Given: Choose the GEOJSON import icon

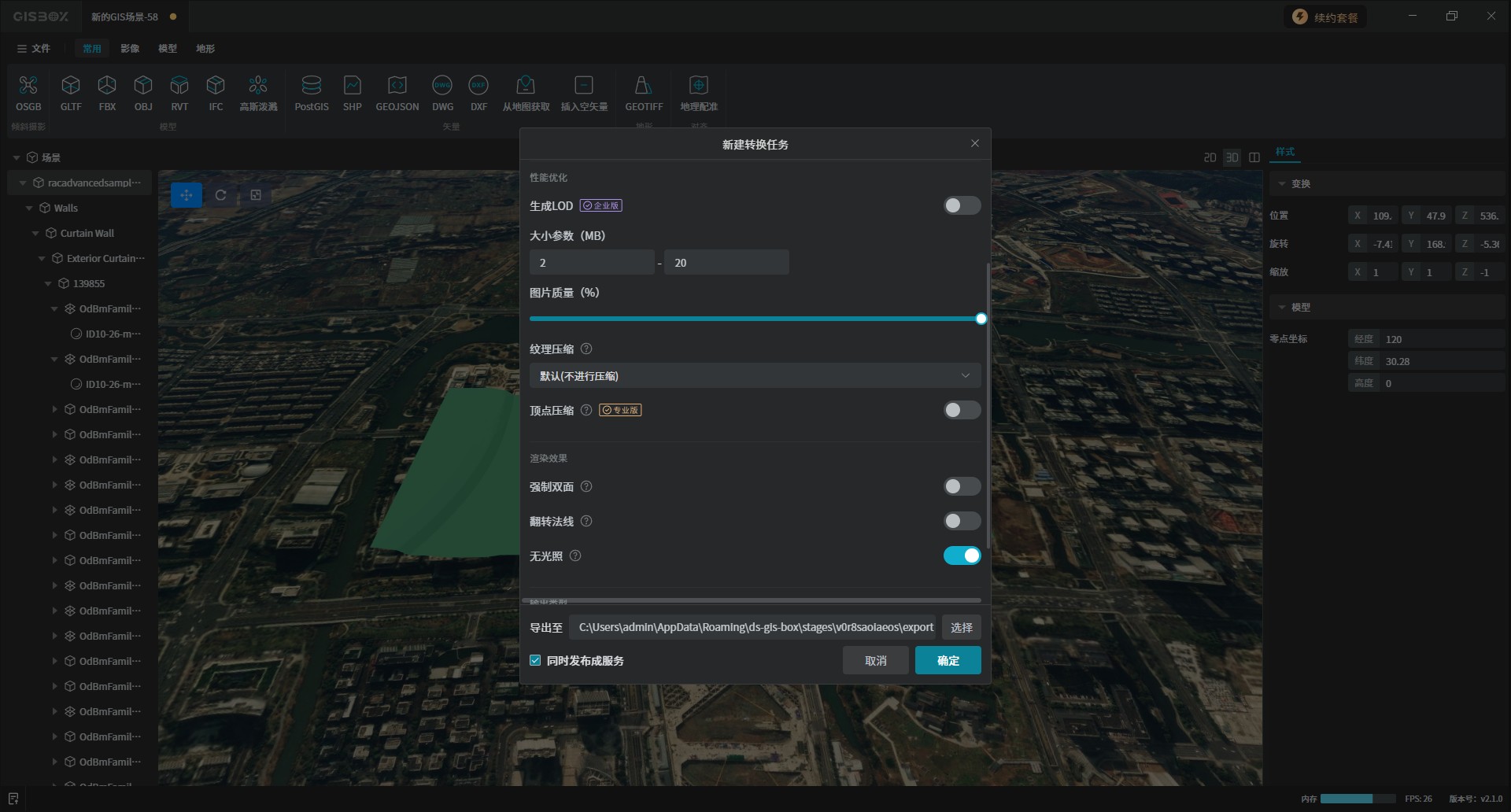Looking at the screenshot, I should [397, 86].
